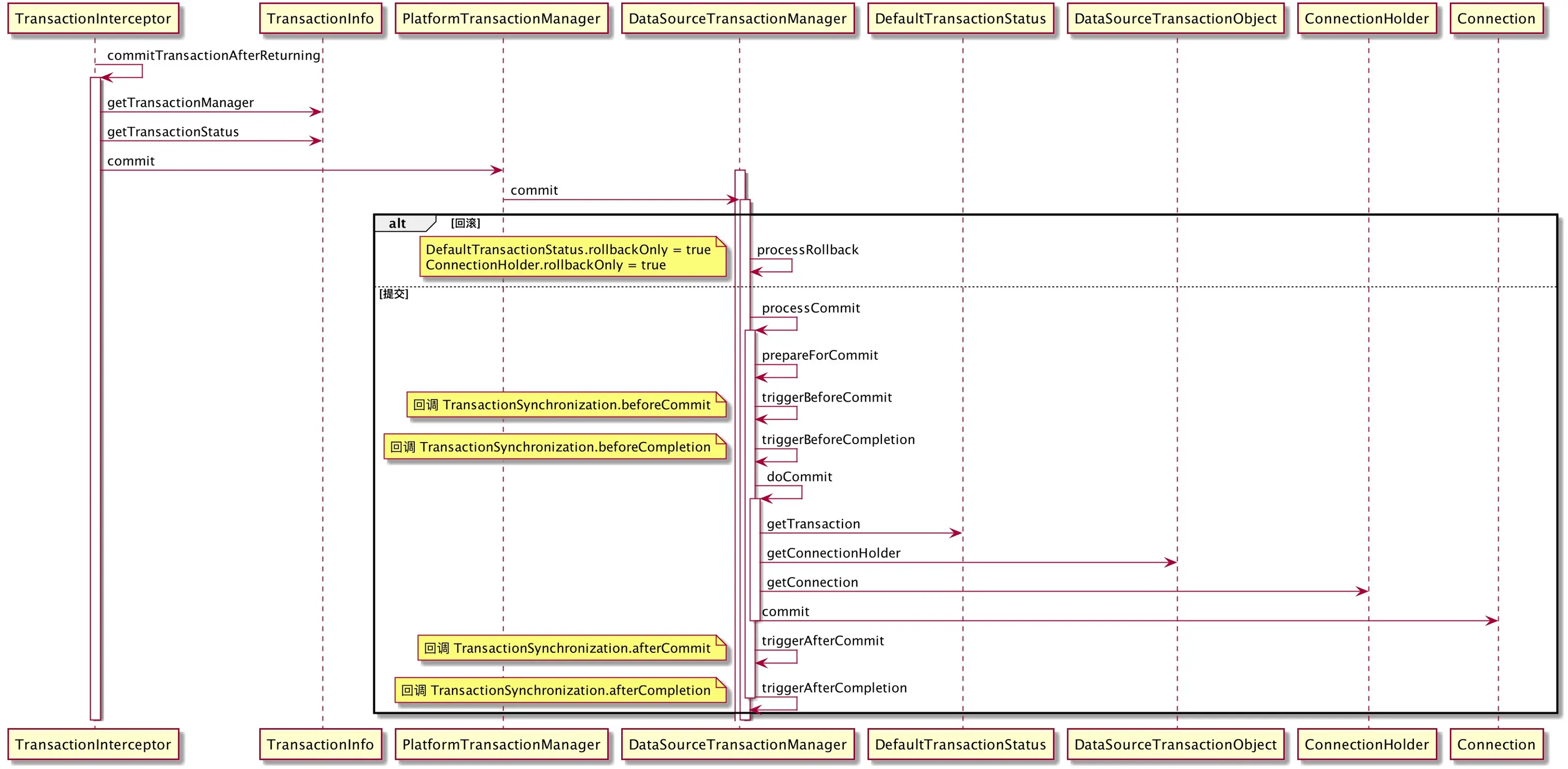Click the TransactionSynchronization.beforeCommit note
Viewport: 1568px width, 769px height.
click(x=566, y=405)
